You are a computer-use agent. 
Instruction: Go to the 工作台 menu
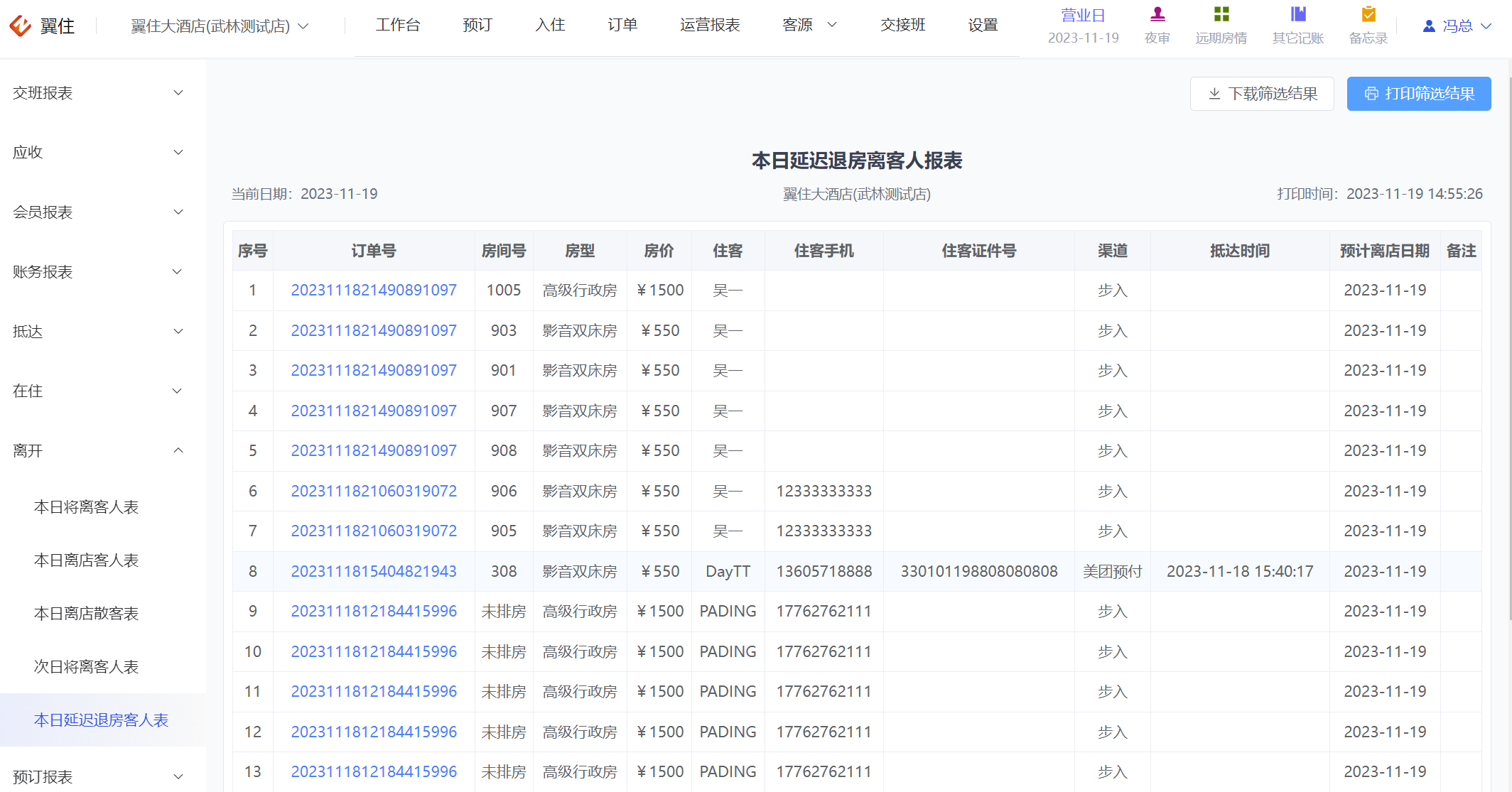398,25
